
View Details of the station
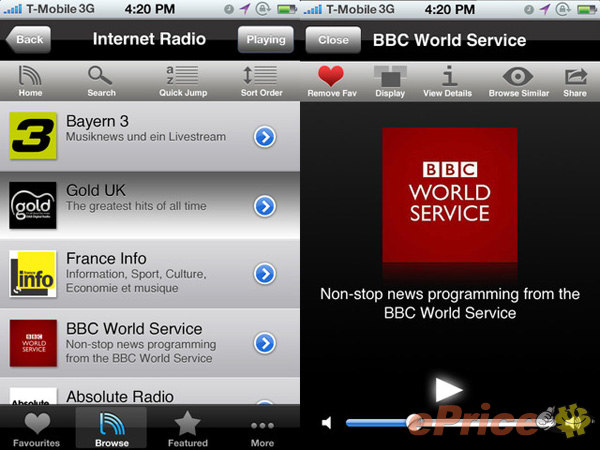coord(447,81)
